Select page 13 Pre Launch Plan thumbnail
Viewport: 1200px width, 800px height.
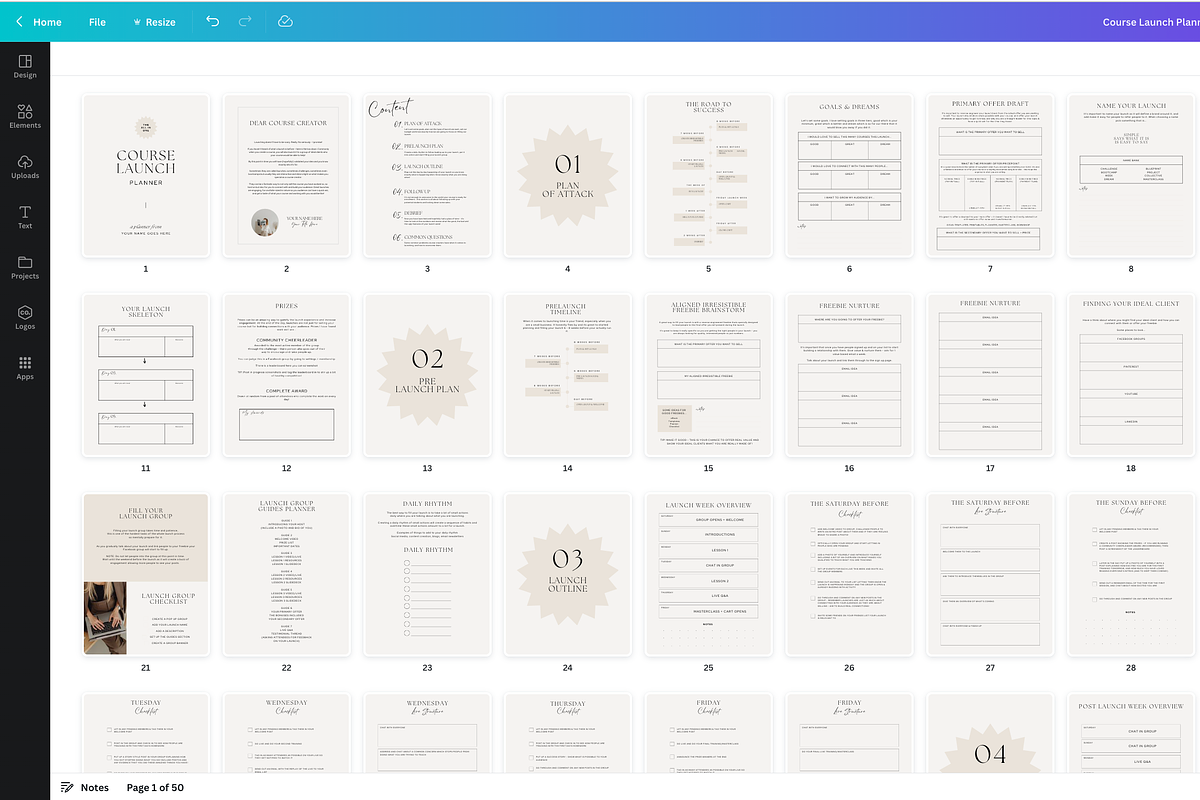pyautogui.click(x=427, y=375)
